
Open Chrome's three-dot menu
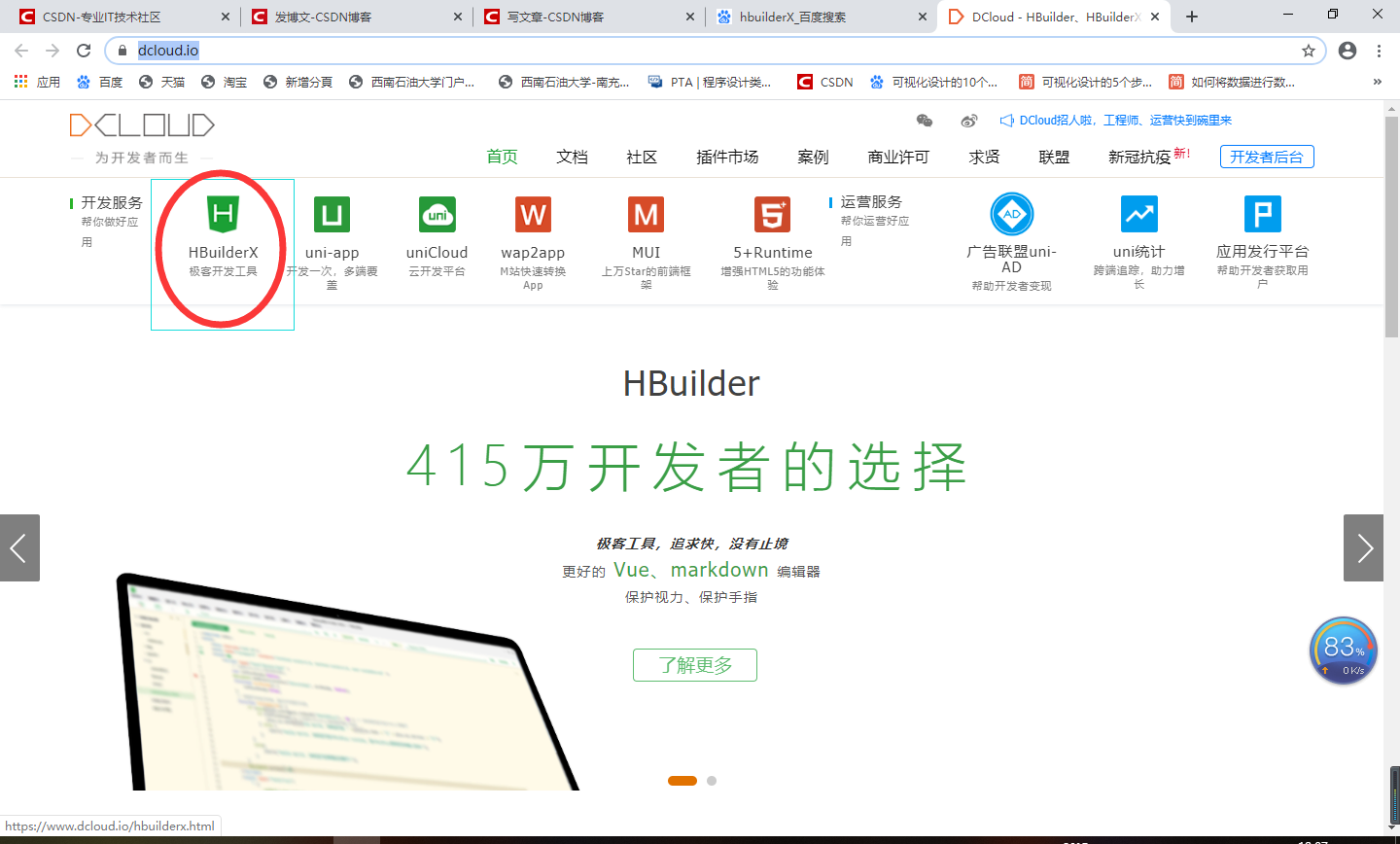(1381, 50)
